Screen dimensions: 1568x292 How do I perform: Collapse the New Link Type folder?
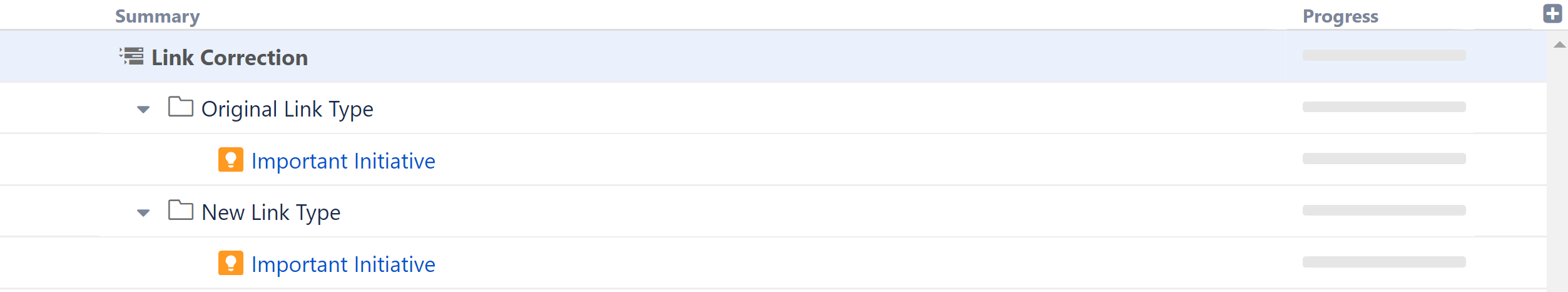[143, 213]
